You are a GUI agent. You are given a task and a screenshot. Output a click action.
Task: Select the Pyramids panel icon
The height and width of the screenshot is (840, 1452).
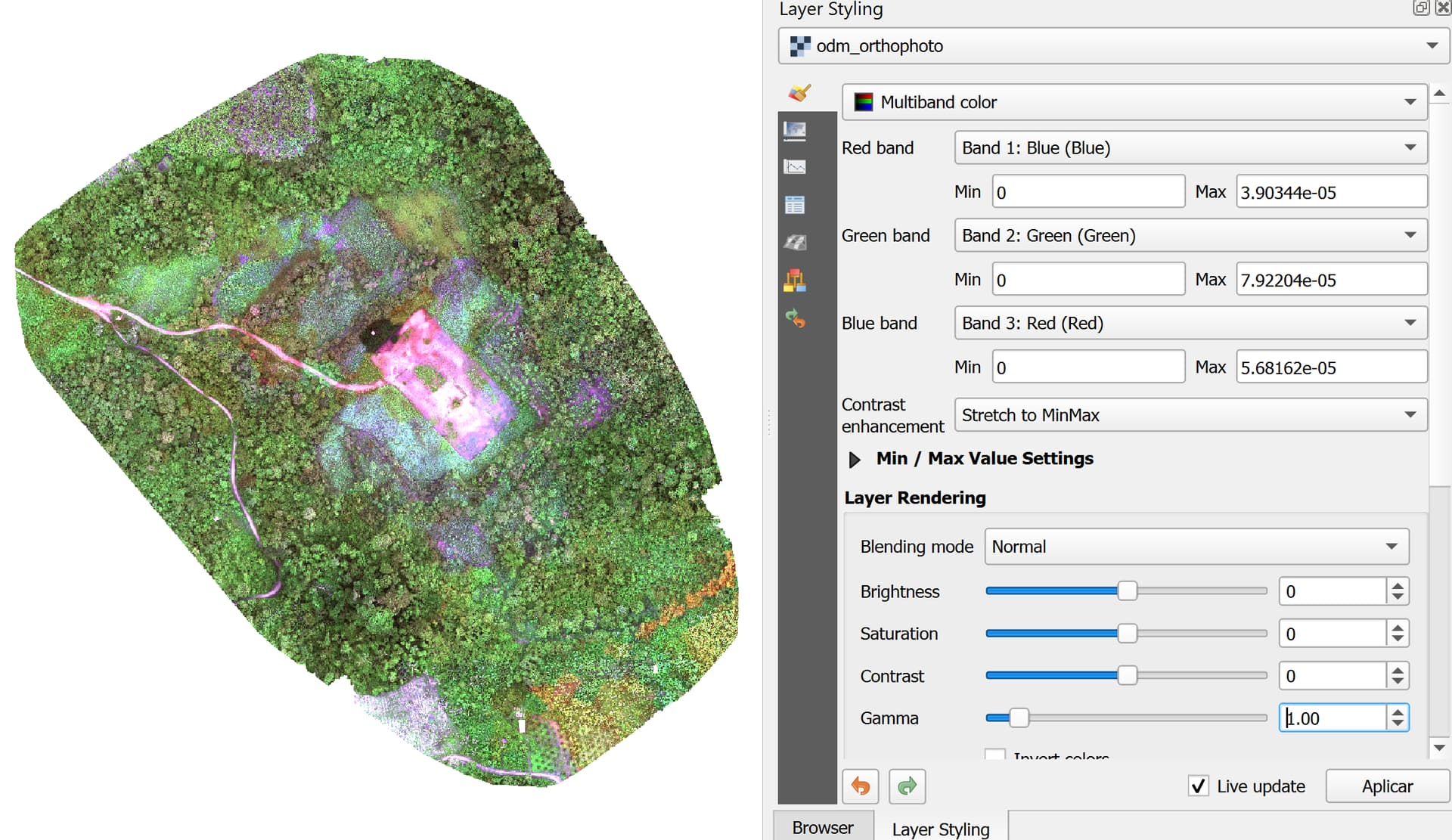(795, 242)
